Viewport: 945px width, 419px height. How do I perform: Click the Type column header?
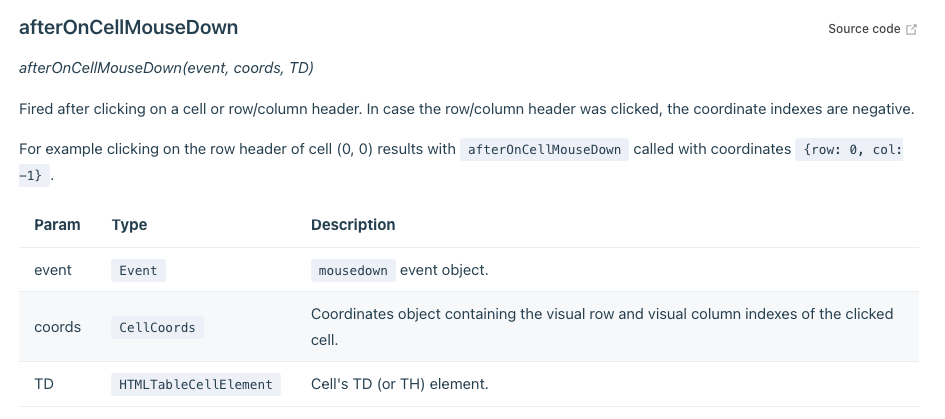tap(130, 225)
